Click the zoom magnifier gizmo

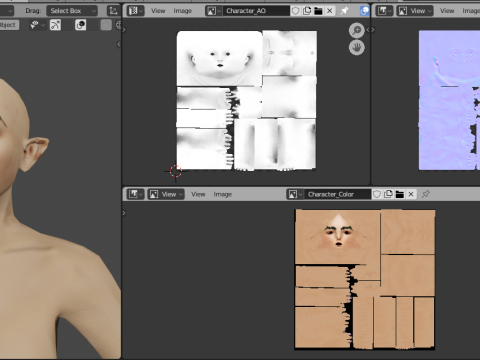pyautogui.click(x=356, y=30)
